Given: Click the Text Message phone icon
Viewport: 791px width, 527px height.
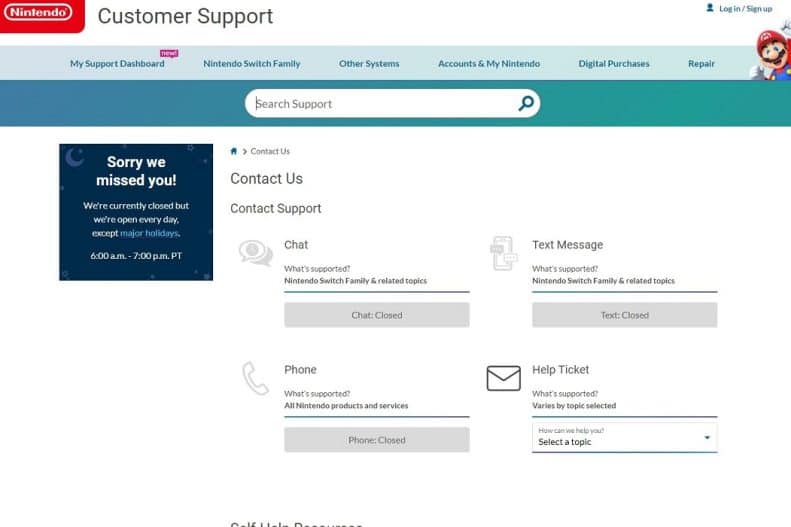Looking at the screenshot, I should click(503, 253).
